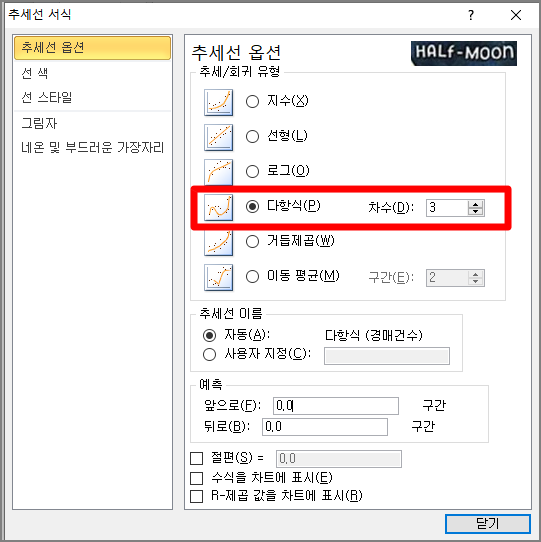Click the moving average trendline chart icon
Screen dimensions: 541x542
(x=218, y=278)
